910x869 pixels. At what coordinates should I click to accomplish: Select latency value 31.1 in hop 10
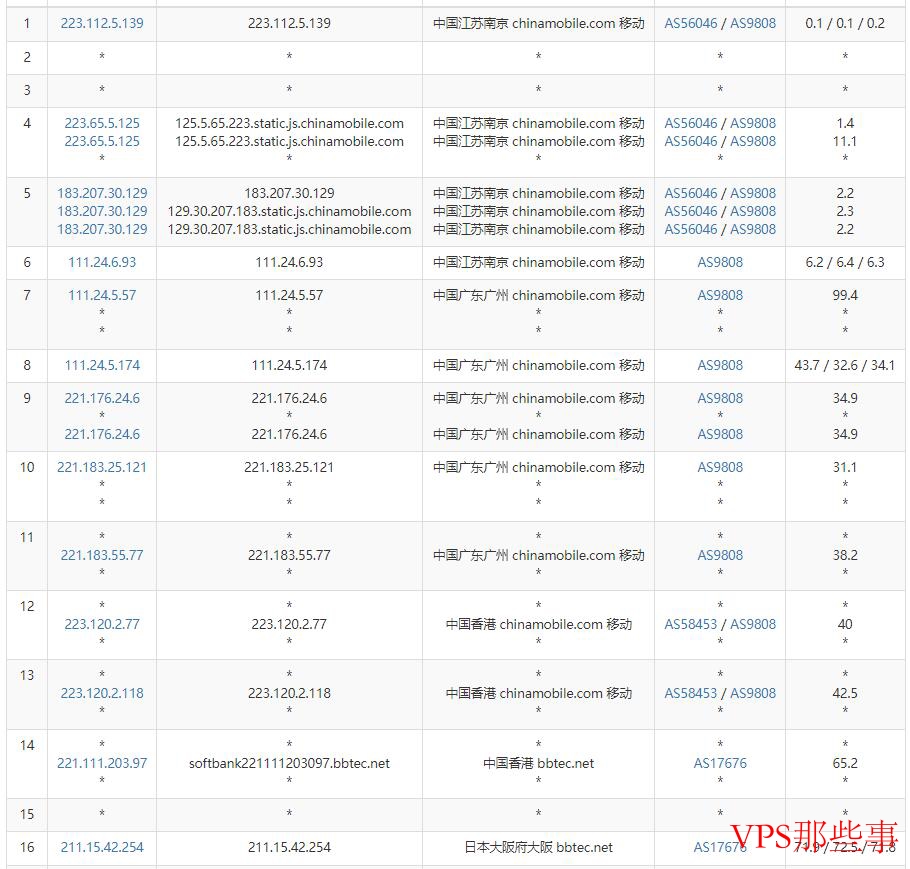pos(844,467)
